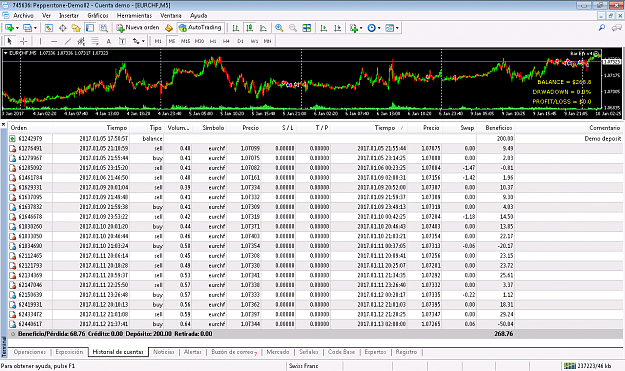Open the indicators list dropdown arrow
This screenshot has height=371, width=625.
tap(361, 28)
